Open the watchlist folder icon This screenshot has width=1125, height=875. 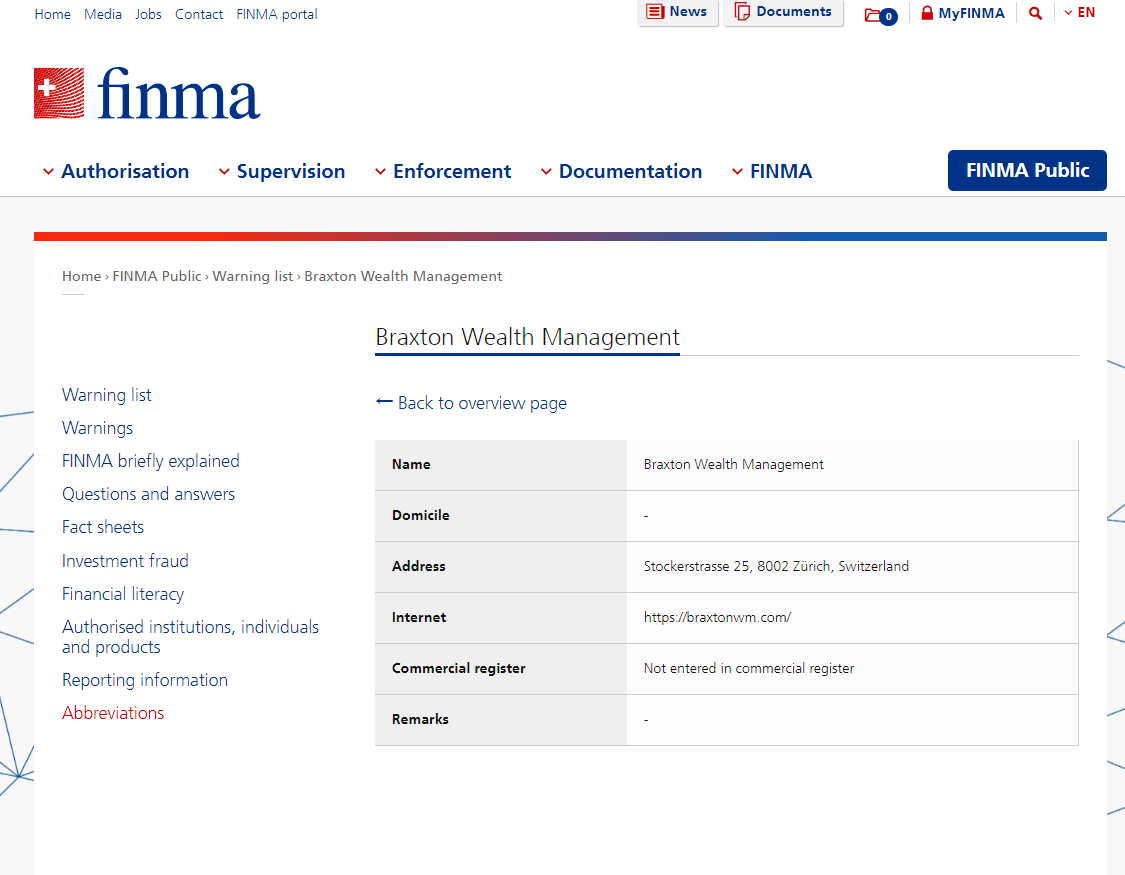(x=879, y=15)
